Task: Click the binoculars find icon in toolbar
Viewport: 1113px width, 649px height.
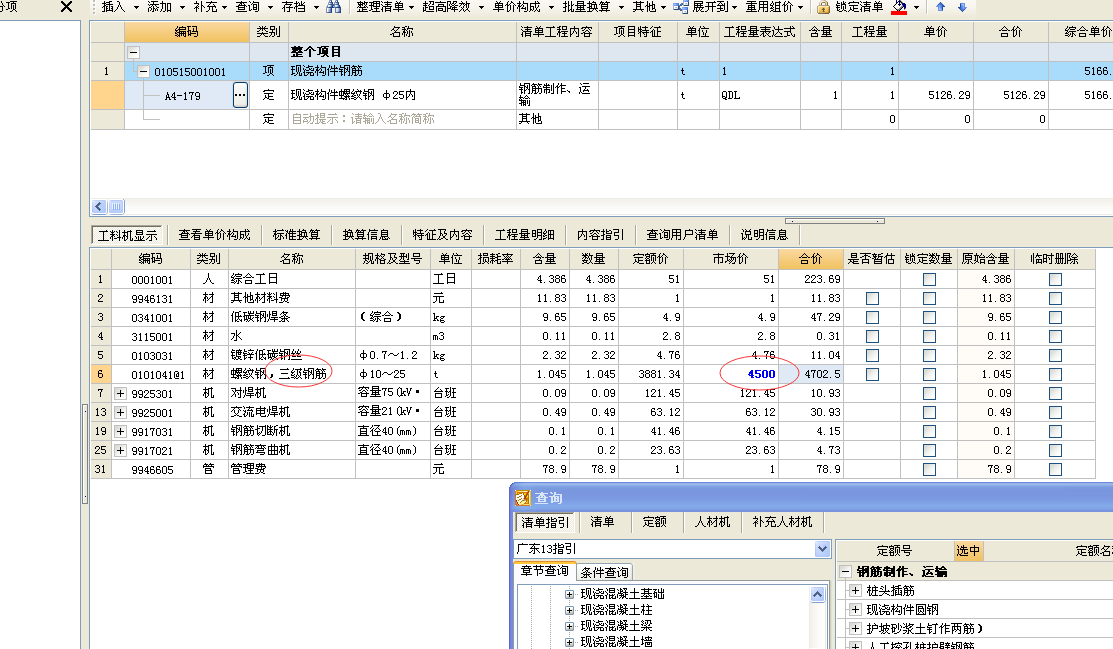Action: click(334, 7)
